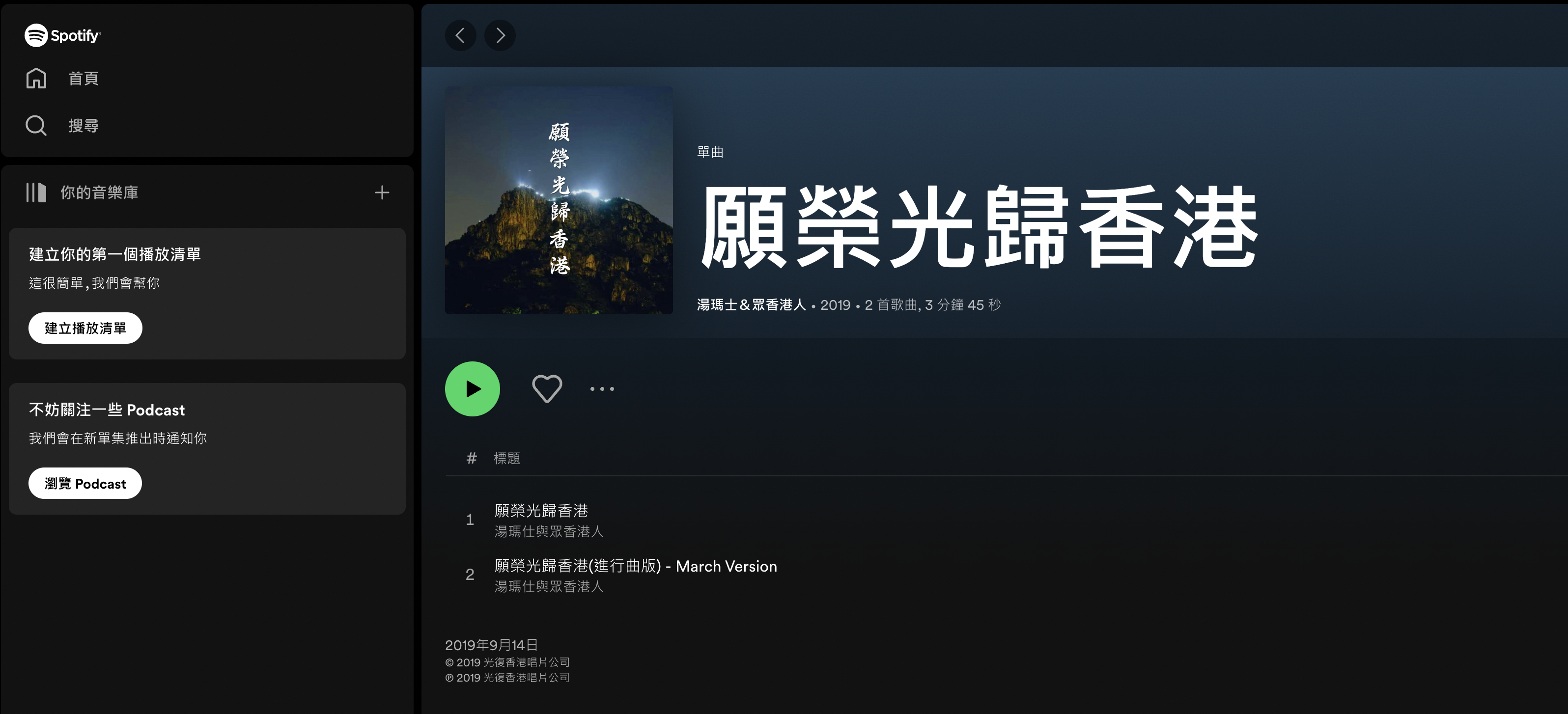Select track 2 March Version
This screenshot has height=714, width=1568.
point(636,566)
